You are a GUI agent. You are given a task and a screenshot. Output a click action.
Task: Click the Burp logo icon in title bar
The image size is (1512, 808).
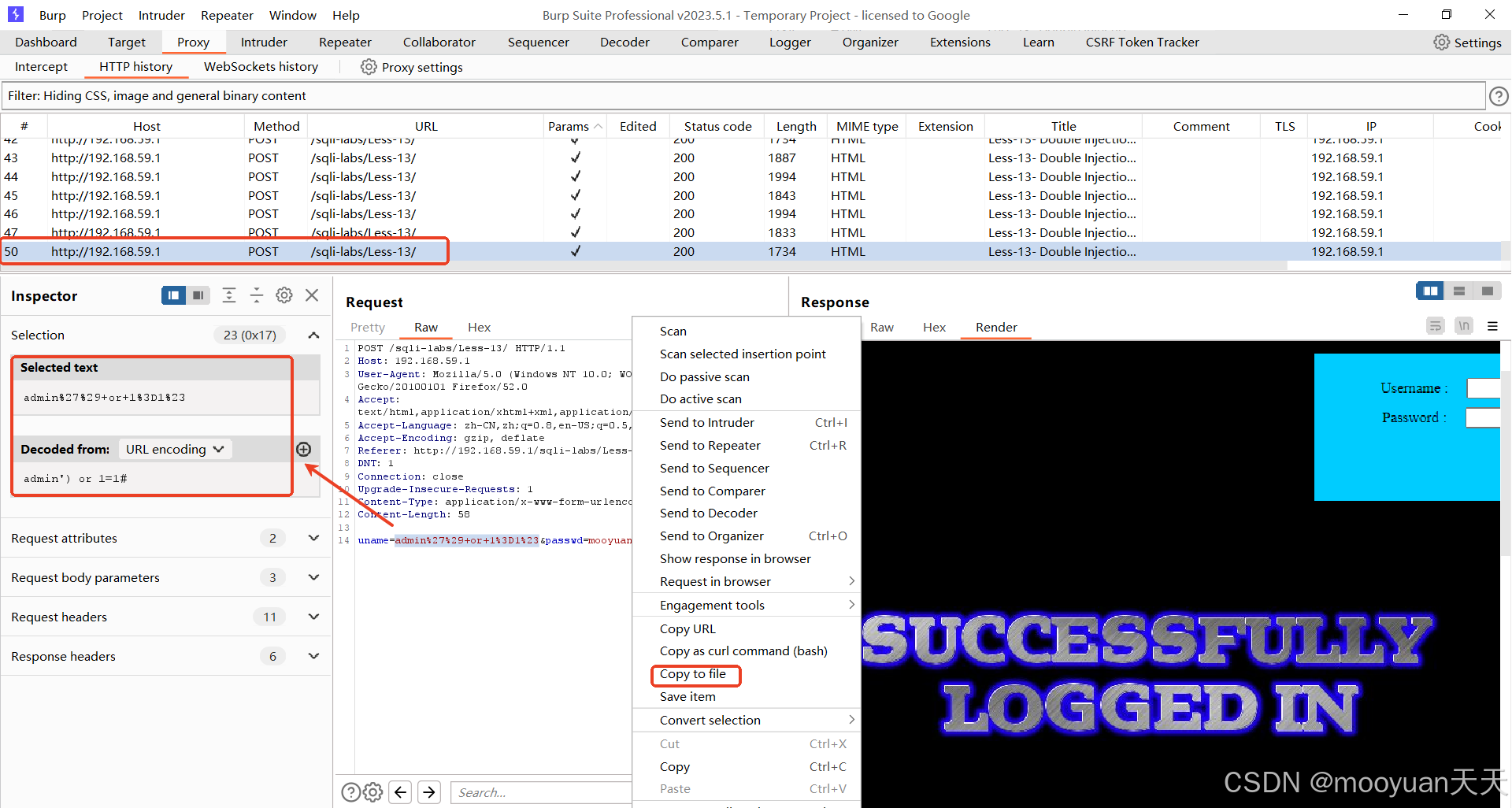pos(16,14)
